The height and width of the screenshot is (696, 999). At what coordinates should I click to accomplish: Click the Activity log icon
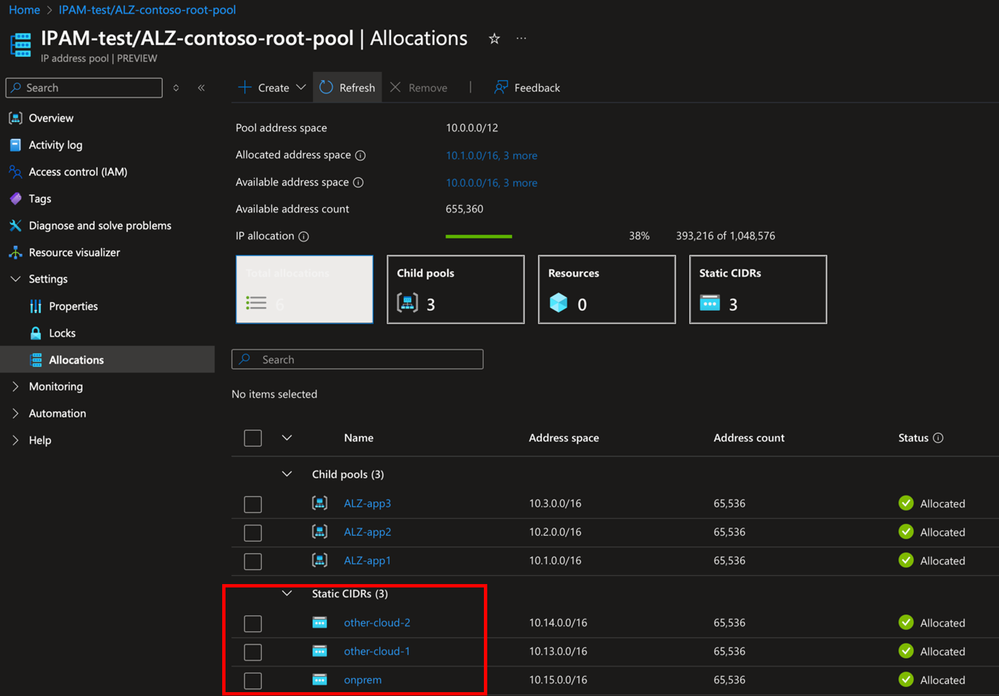pos(15,145)
